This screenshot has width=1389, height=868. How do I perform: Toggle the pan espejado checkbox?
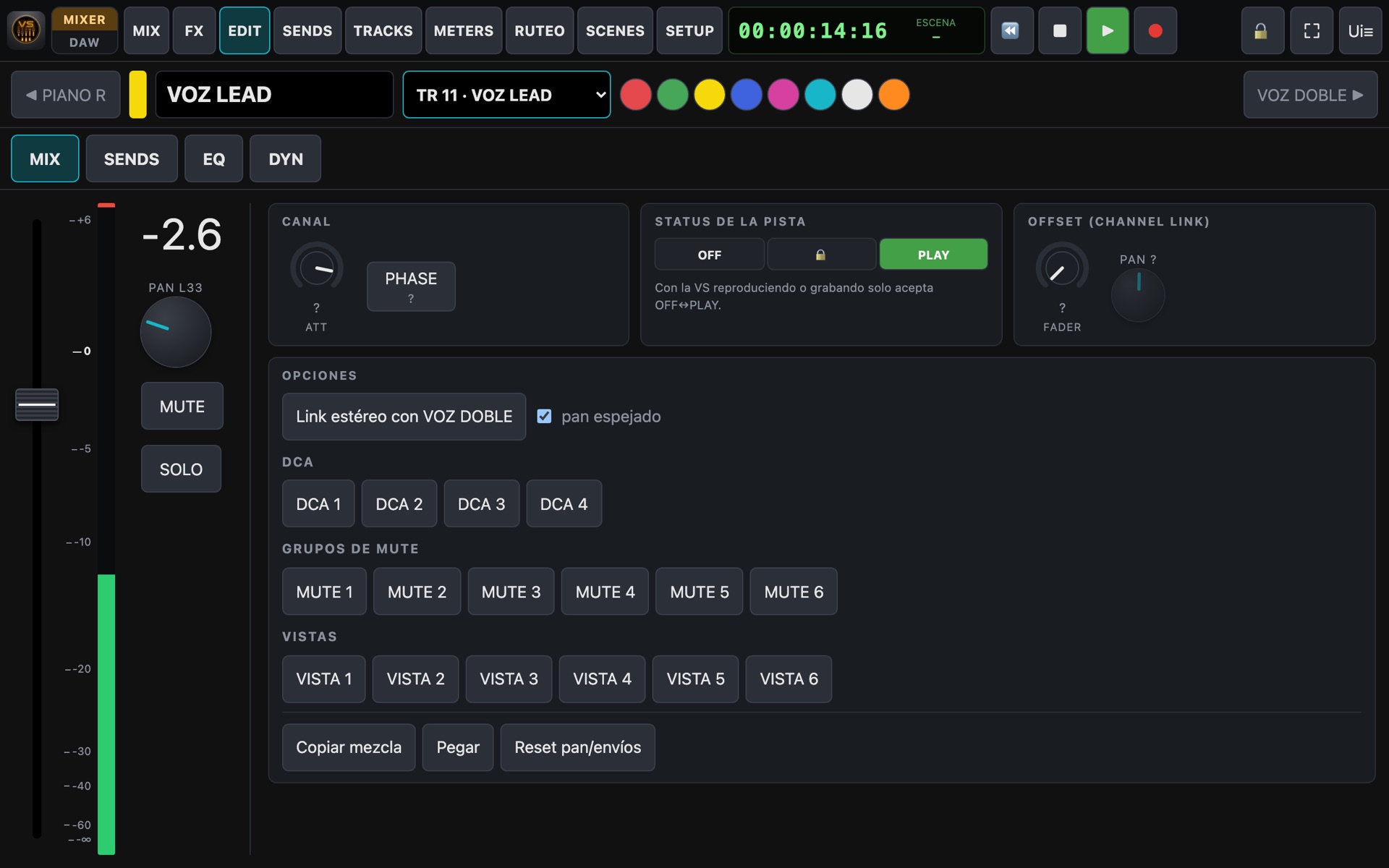544,416
